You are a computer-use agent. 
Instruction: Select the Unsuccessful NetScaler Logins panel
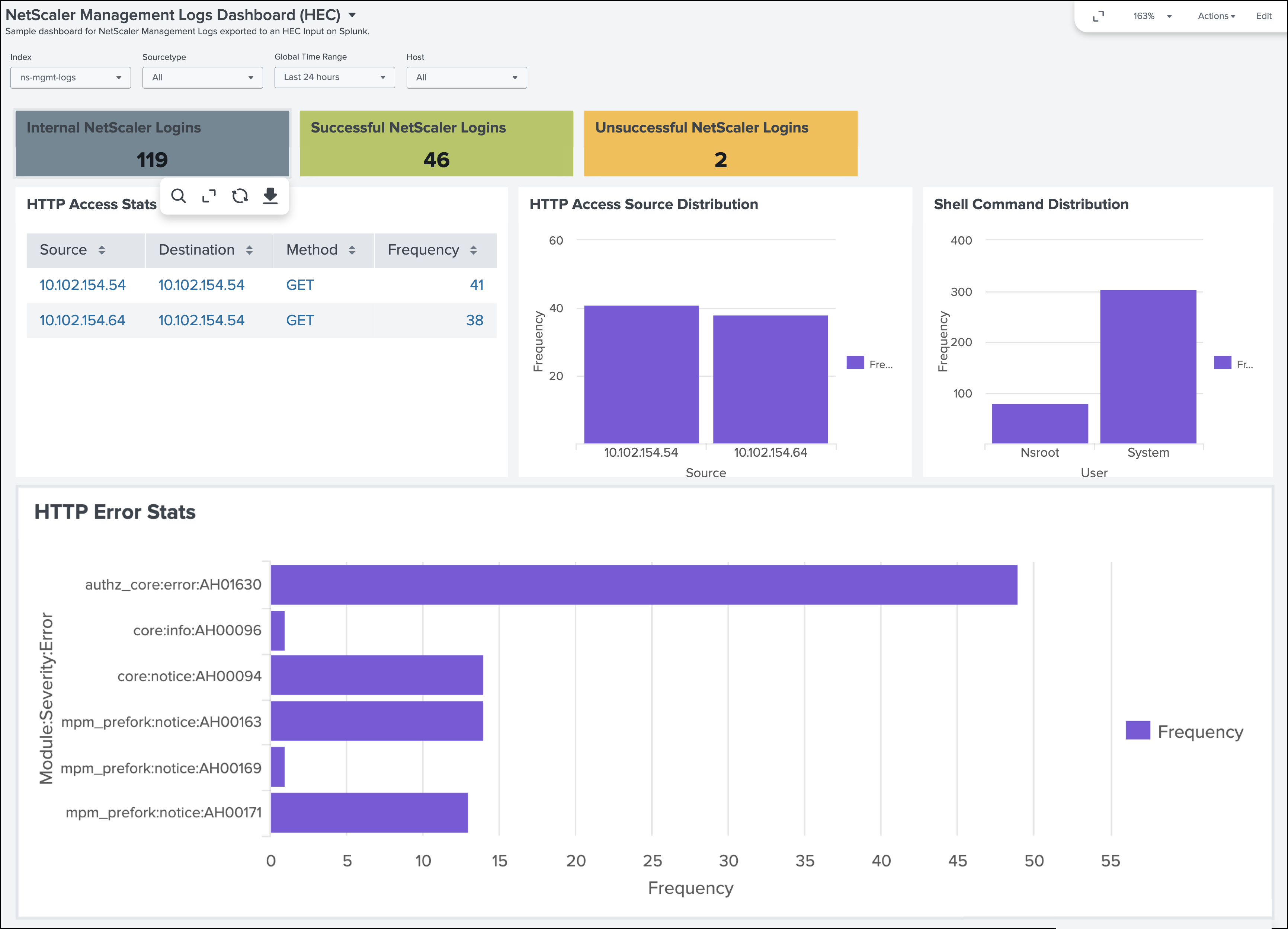720,143
